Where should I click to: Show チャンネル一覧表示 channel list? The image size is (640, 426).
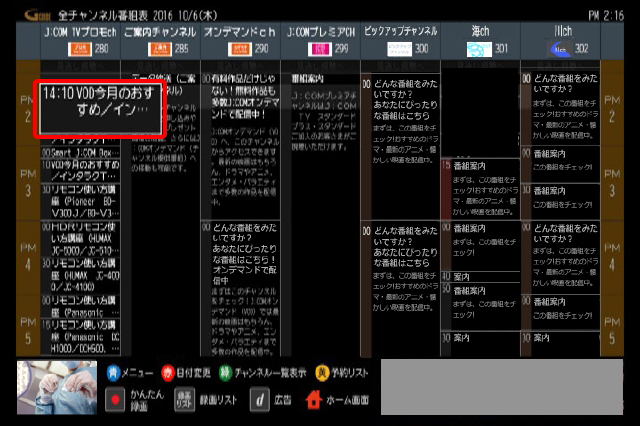[270, 373]
